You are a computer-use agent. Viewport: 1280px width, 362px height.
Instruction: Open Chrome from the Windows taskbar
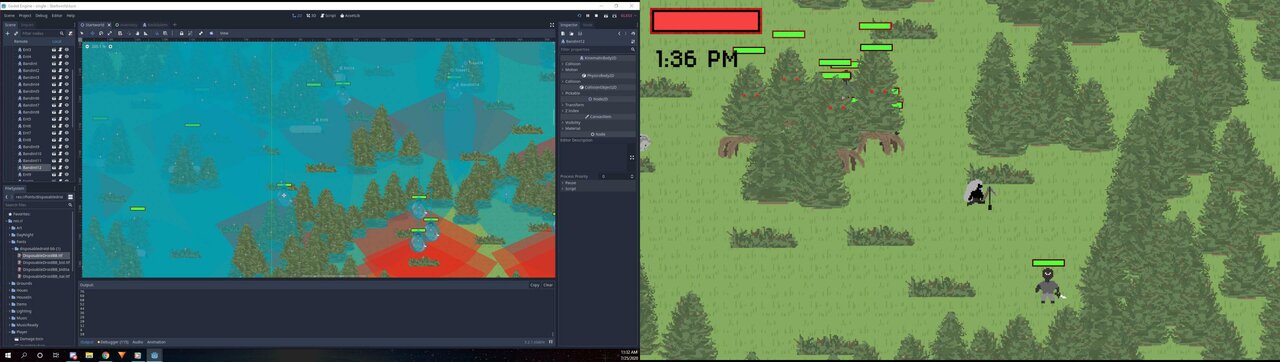(x=105, y=355)
